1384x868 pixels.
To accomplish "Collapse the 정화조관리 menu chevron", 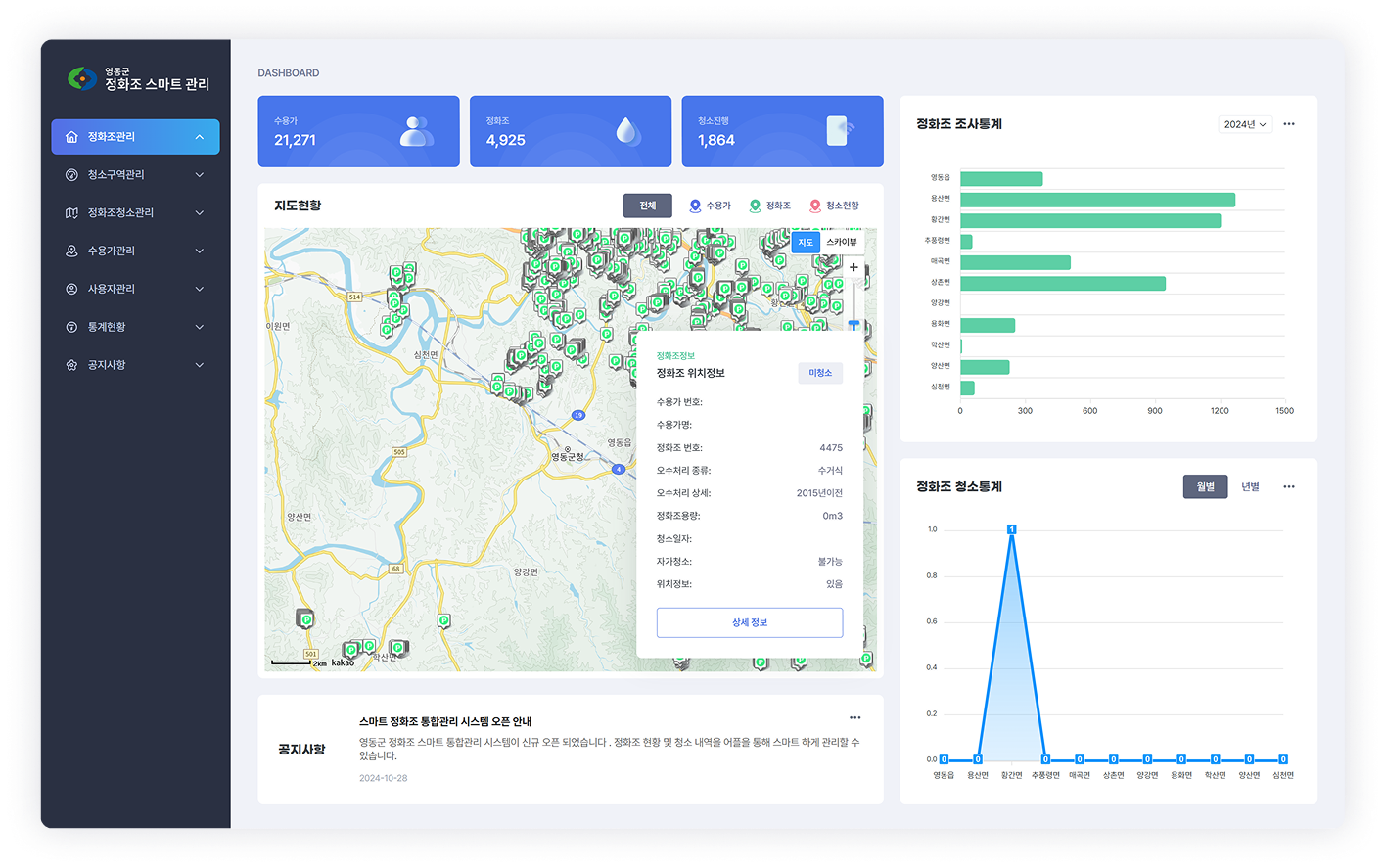I will 200,137.
